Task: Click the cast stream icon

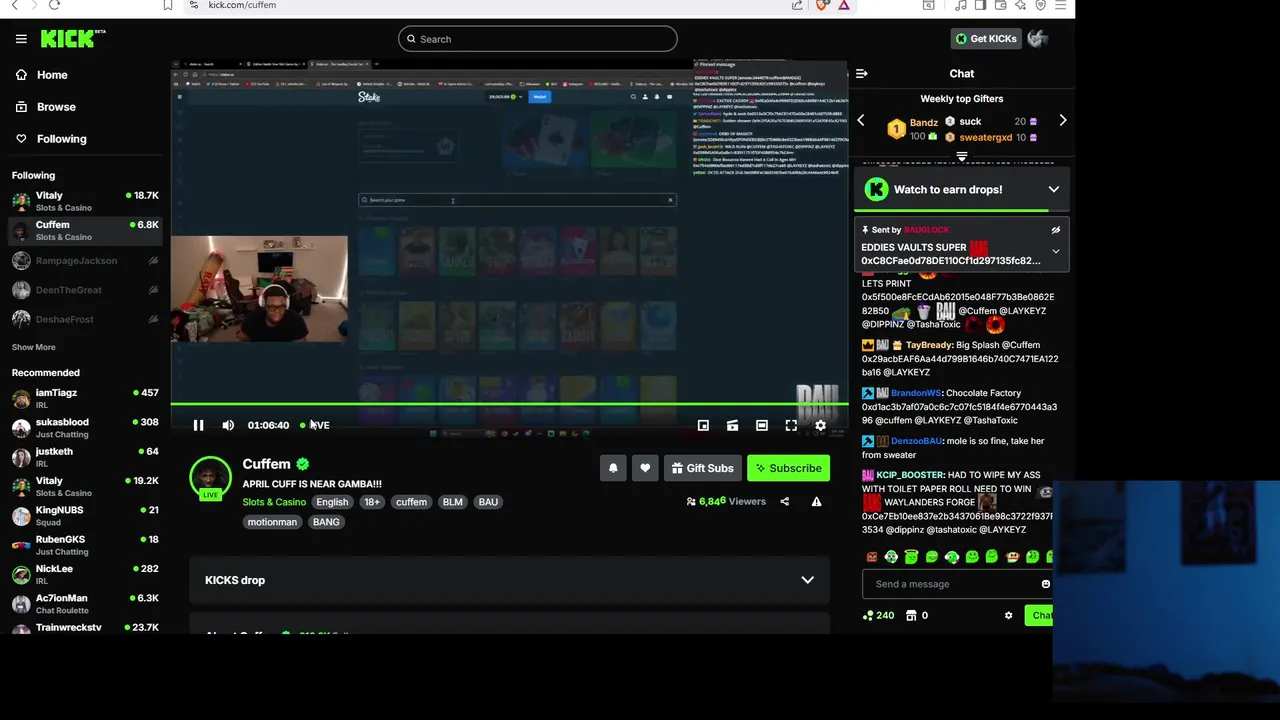Action: coord(732,425)
